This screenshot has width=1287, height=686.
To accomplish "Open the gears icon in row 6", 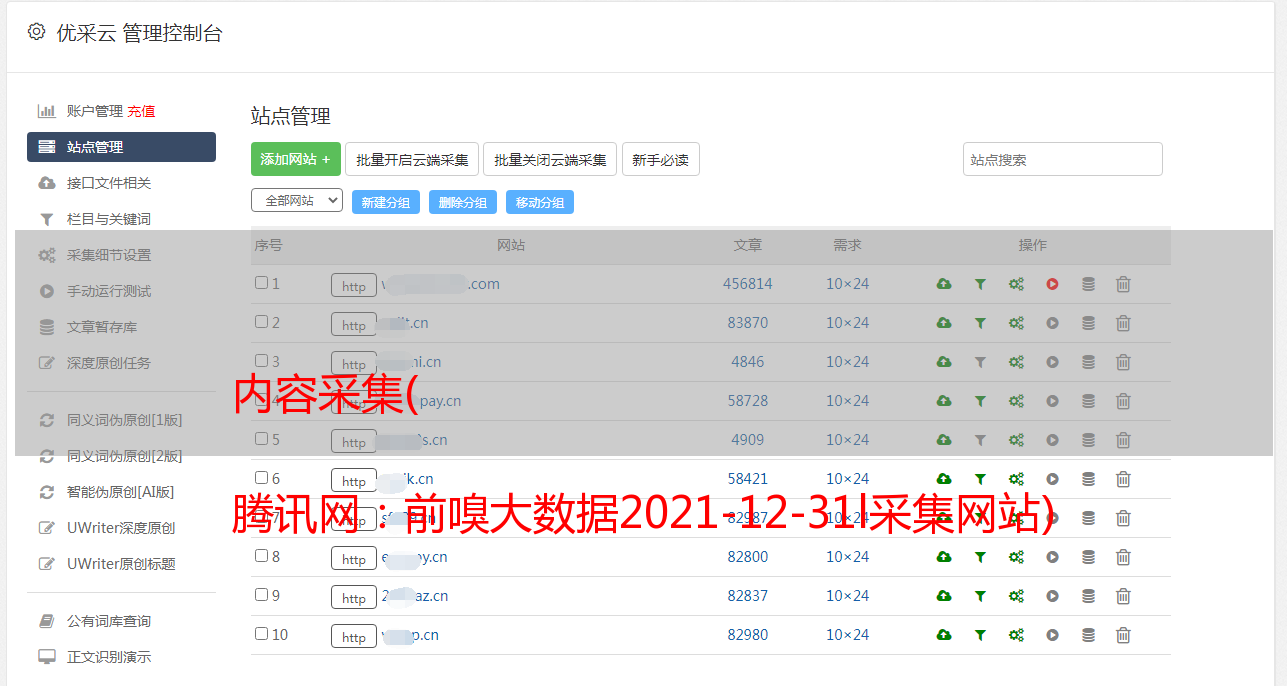I will pos(1016,479).
